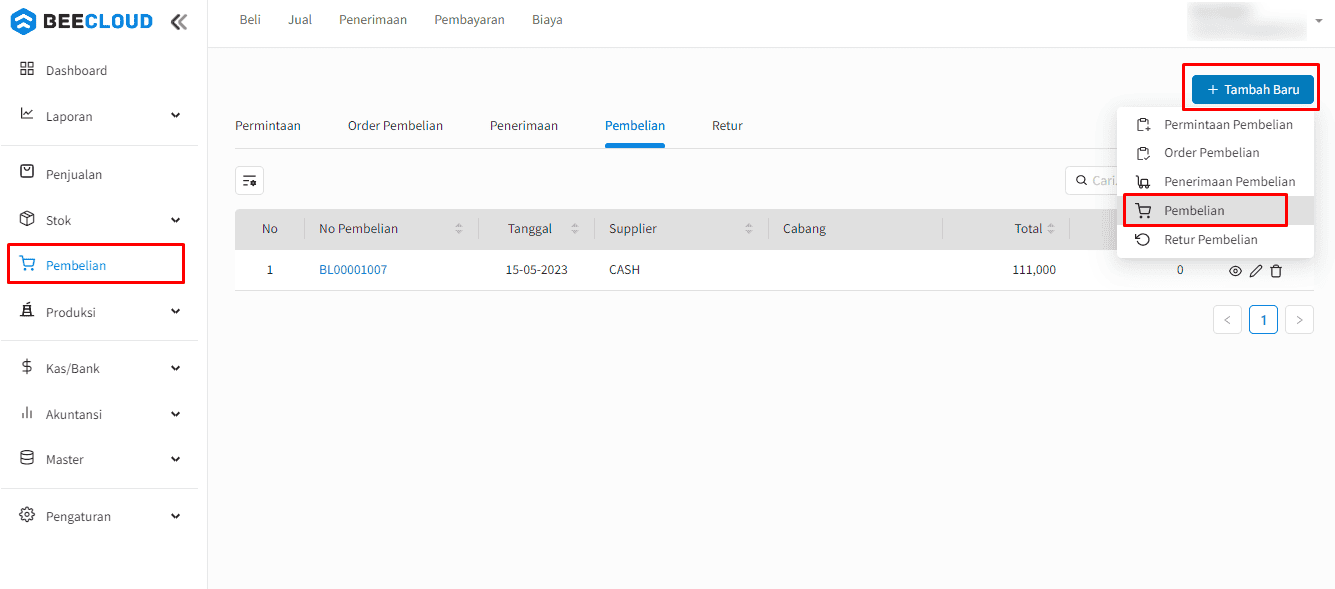The width and height of the screenshot is (1335, 589).
Task: Click Pembayaran in the top navigation
Action: click(x=469, y=20)
